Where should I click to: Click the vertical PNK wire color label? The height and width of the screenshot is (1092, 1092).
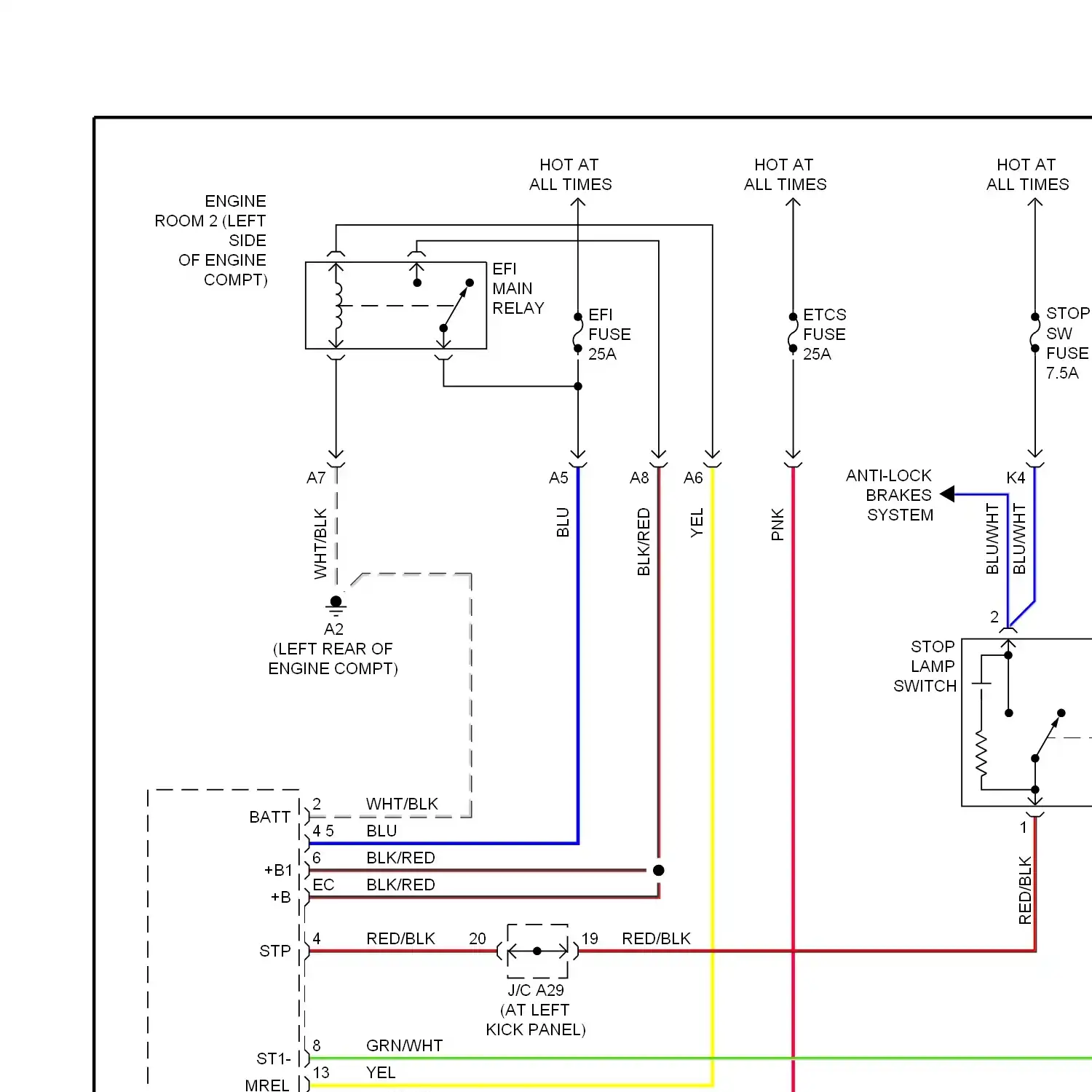click(x=778, y=524)
